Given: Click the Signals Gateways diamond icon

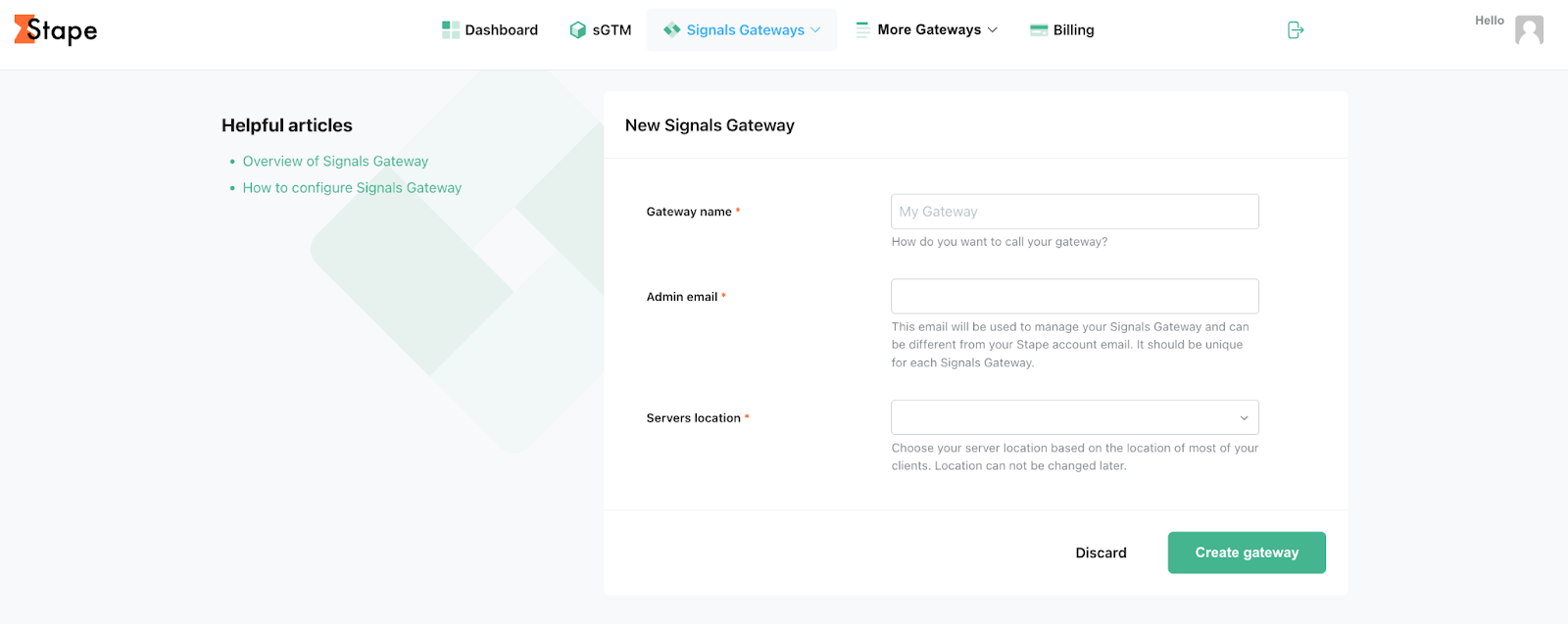Looking at the screenshot, I should pyautogui.click(x=672, y=30).
